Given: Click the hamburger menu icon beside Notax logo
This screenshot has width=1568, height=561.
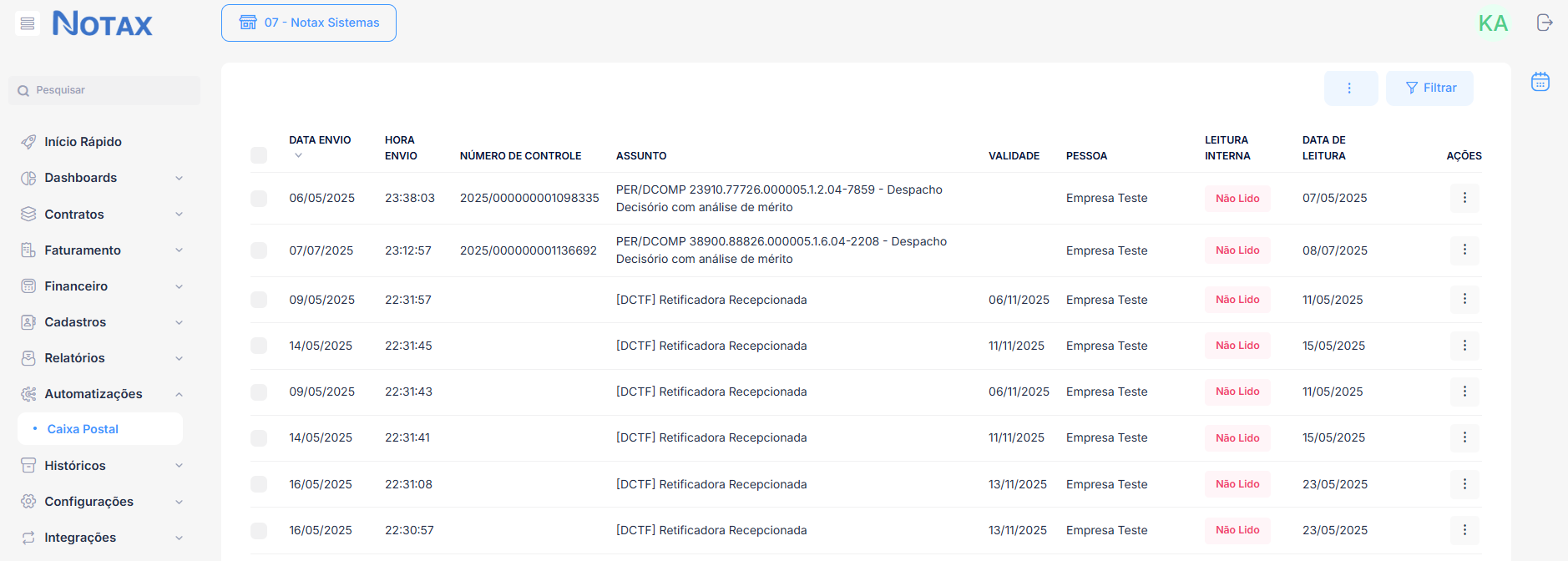Looking at the screenshot, I should click(x=28, y=23).
